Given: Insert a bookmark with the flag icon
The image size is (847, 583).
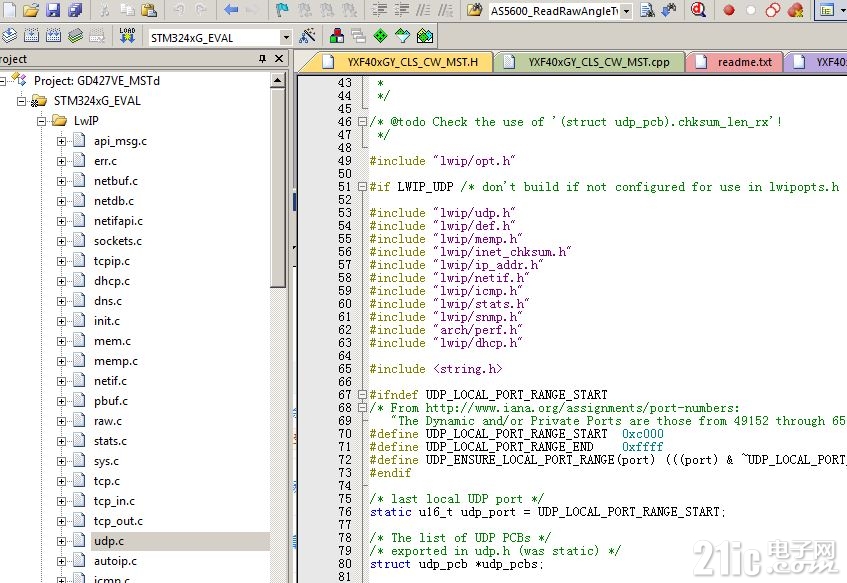Looking at the screenshot, I should 281,10.
